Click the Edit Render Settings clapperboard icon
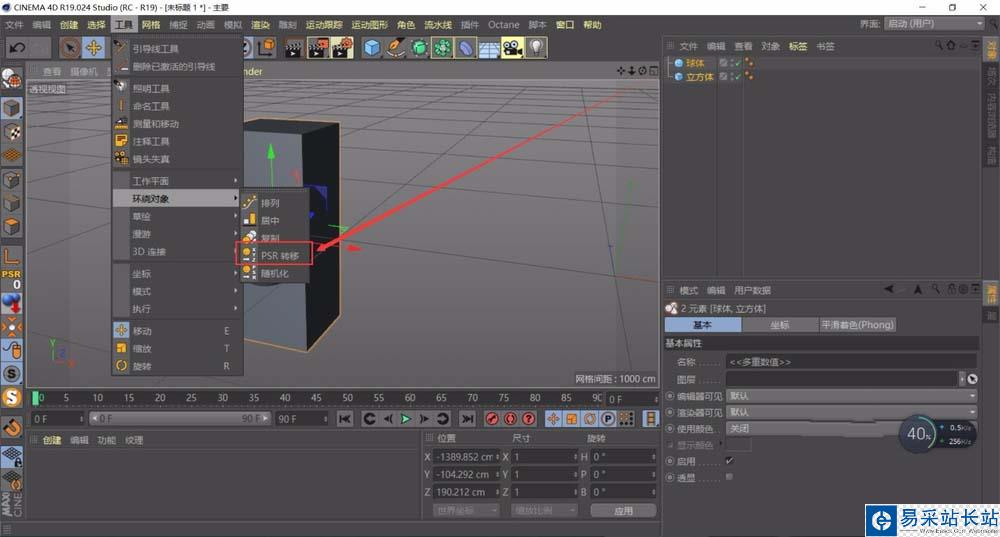 coord(343,47)
